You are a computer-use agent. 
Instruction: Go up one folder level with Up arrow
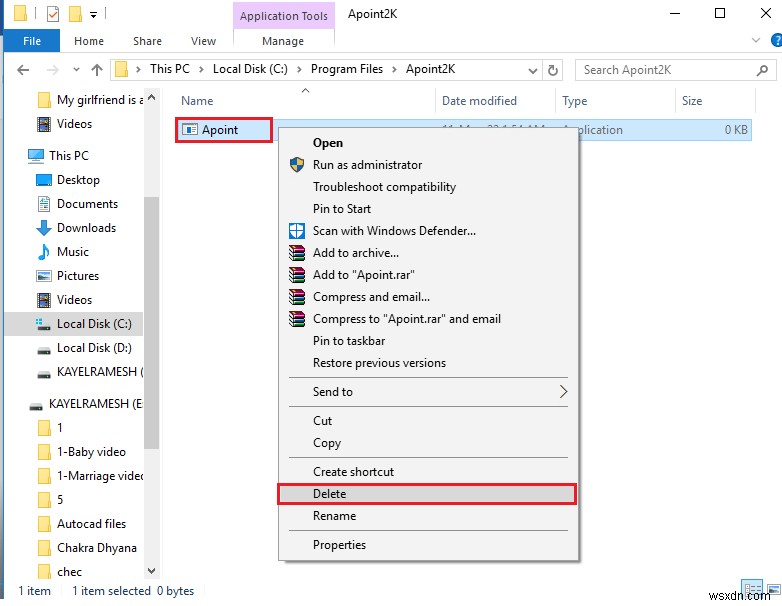[x=96, y=70]
